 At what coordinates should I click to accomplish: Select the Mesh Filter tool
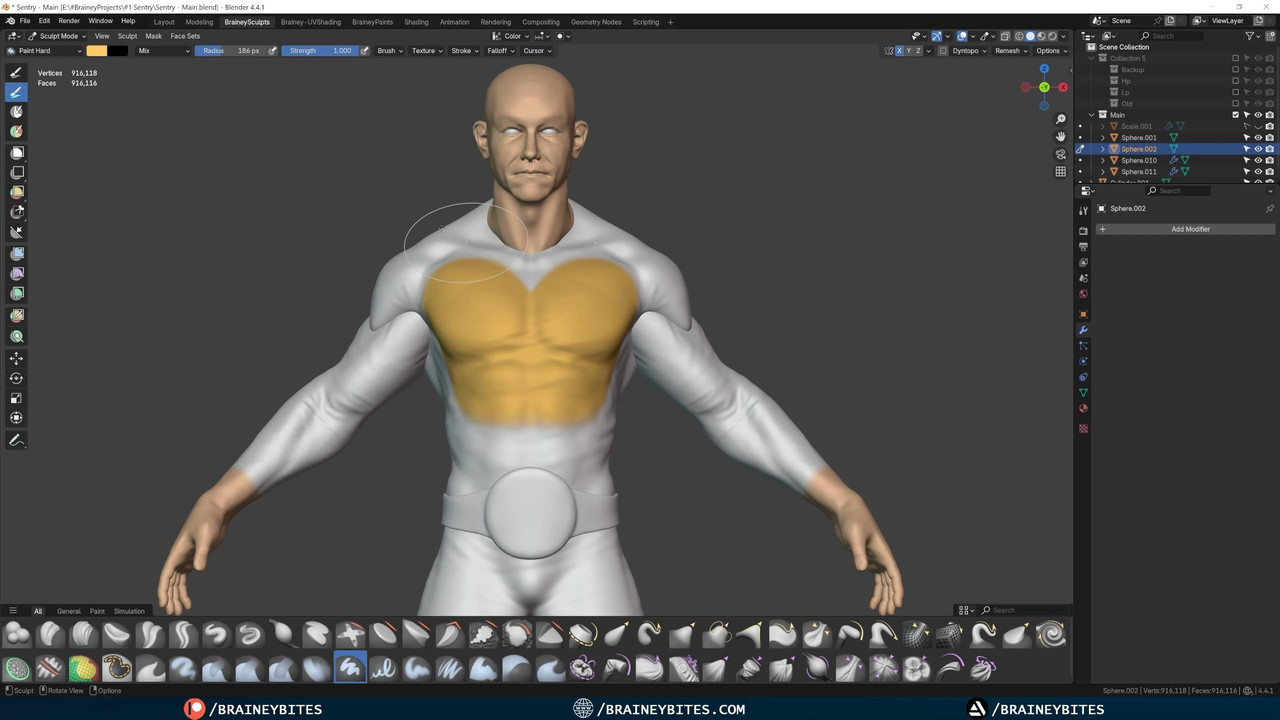tap(16, 254)
